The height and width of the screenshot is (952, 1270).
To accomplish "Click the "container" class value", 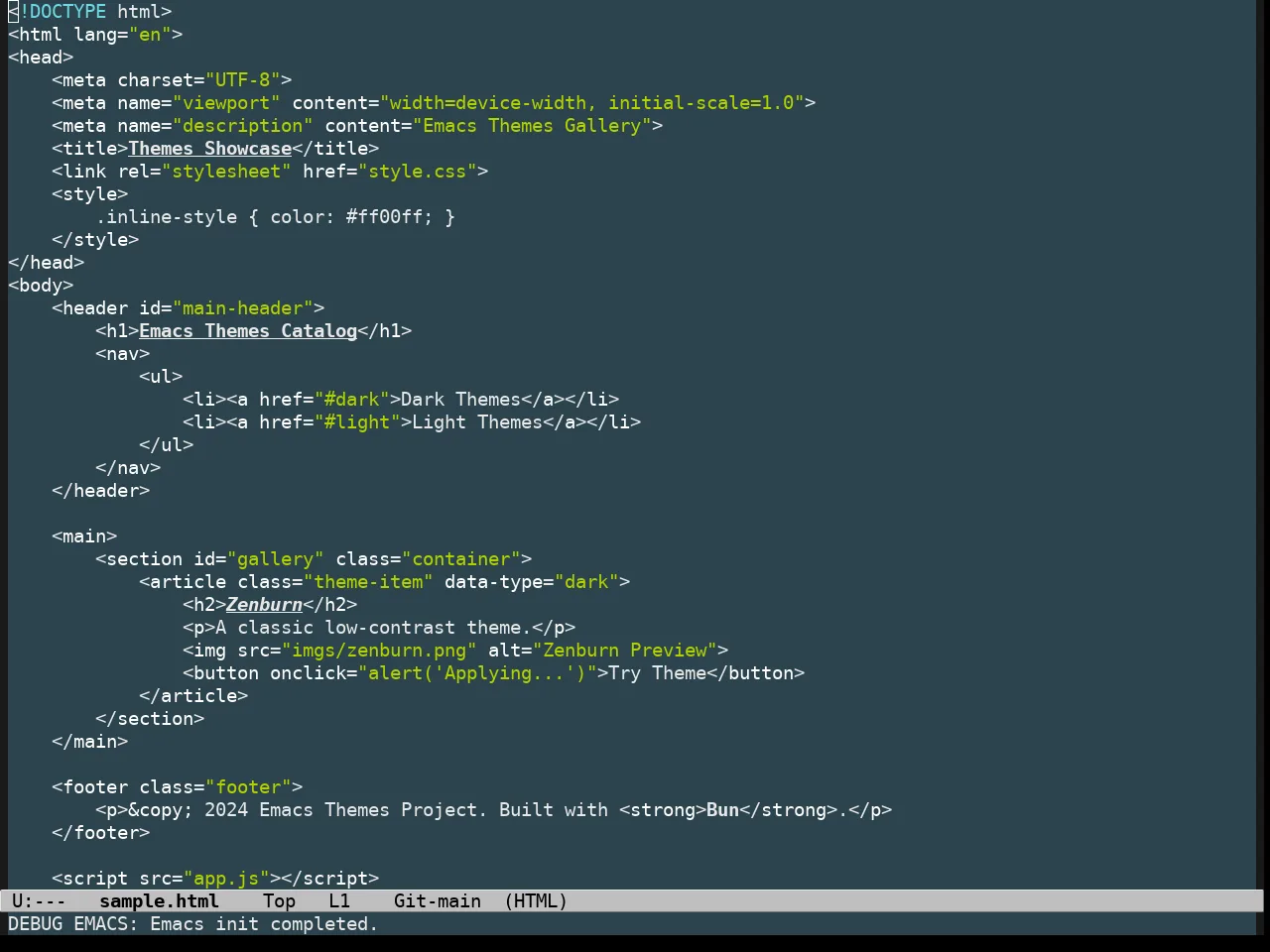I will 461,559.
